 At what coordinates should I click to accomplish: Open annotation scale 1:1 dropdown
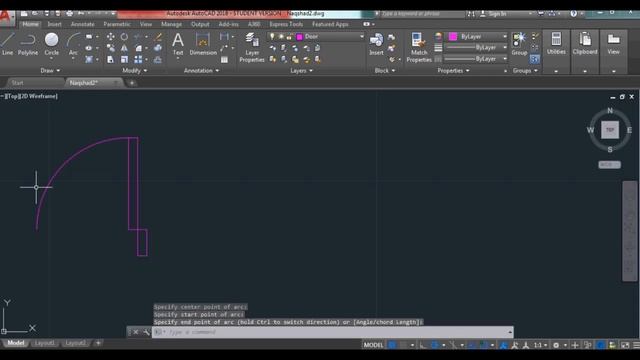click(x=541, y=345)
